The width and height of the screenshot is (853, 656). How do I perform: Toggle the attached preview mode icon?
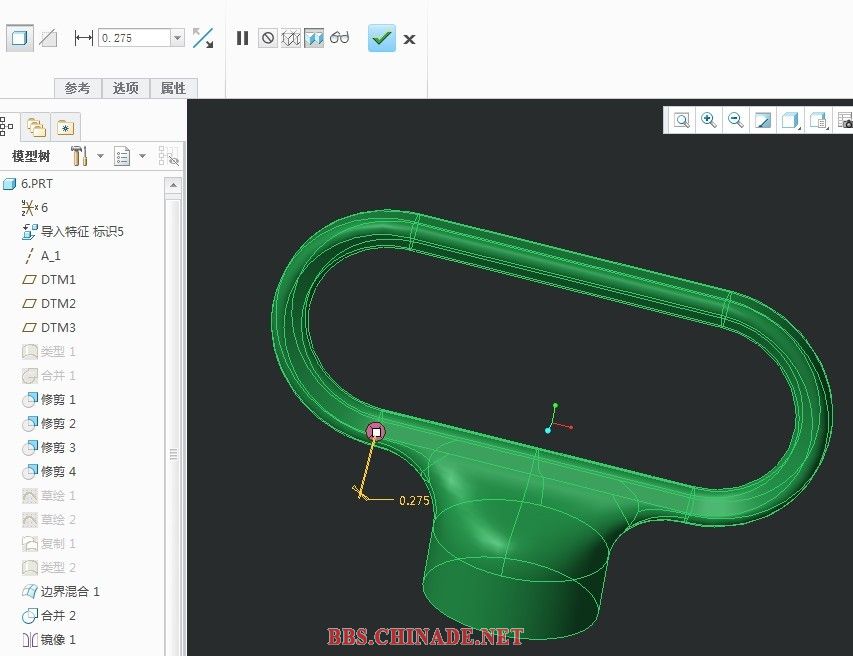coord(314,38)
